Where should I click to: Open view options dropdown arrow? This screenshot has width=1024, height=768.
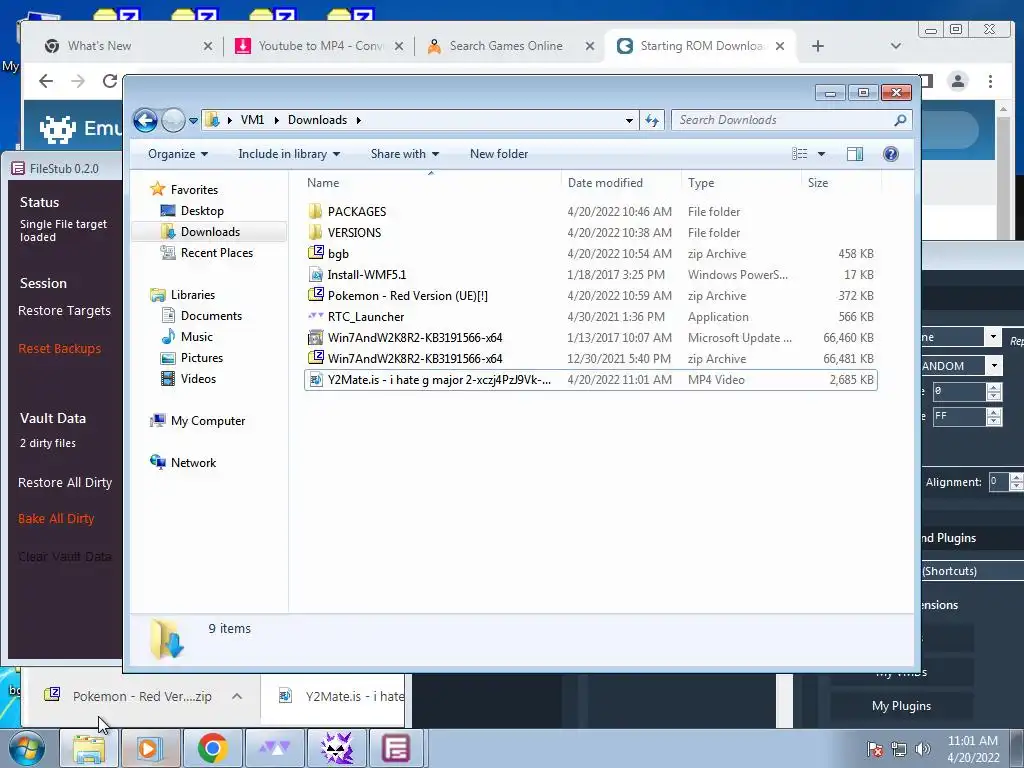(822, 154)
